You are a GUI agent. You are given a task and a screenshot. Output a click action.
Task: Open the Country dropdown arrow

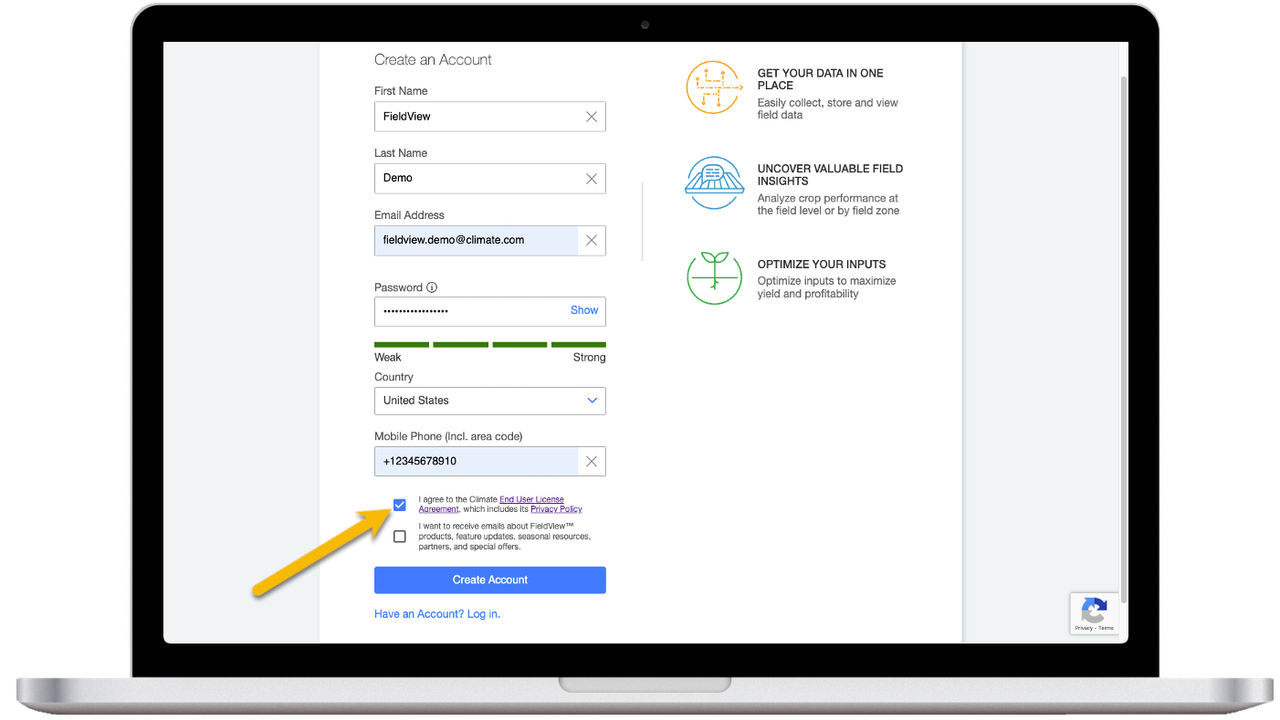(x=592, y=400)
